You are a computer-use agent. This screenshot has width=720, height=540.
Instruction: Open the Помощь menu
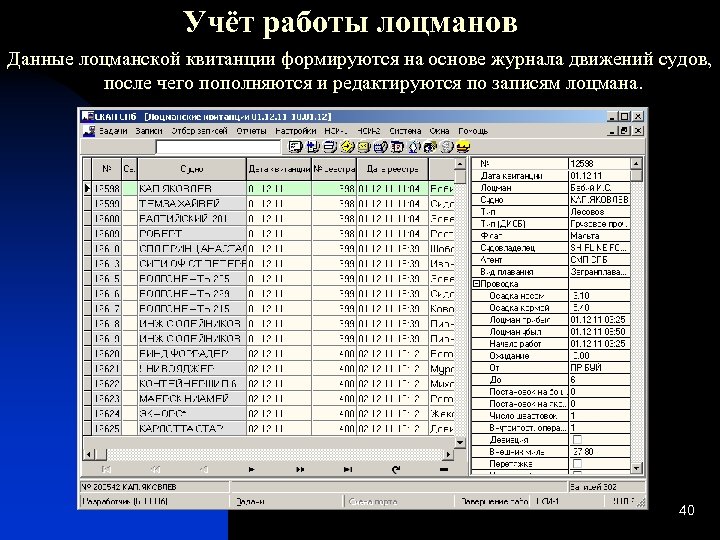[473, 131]
